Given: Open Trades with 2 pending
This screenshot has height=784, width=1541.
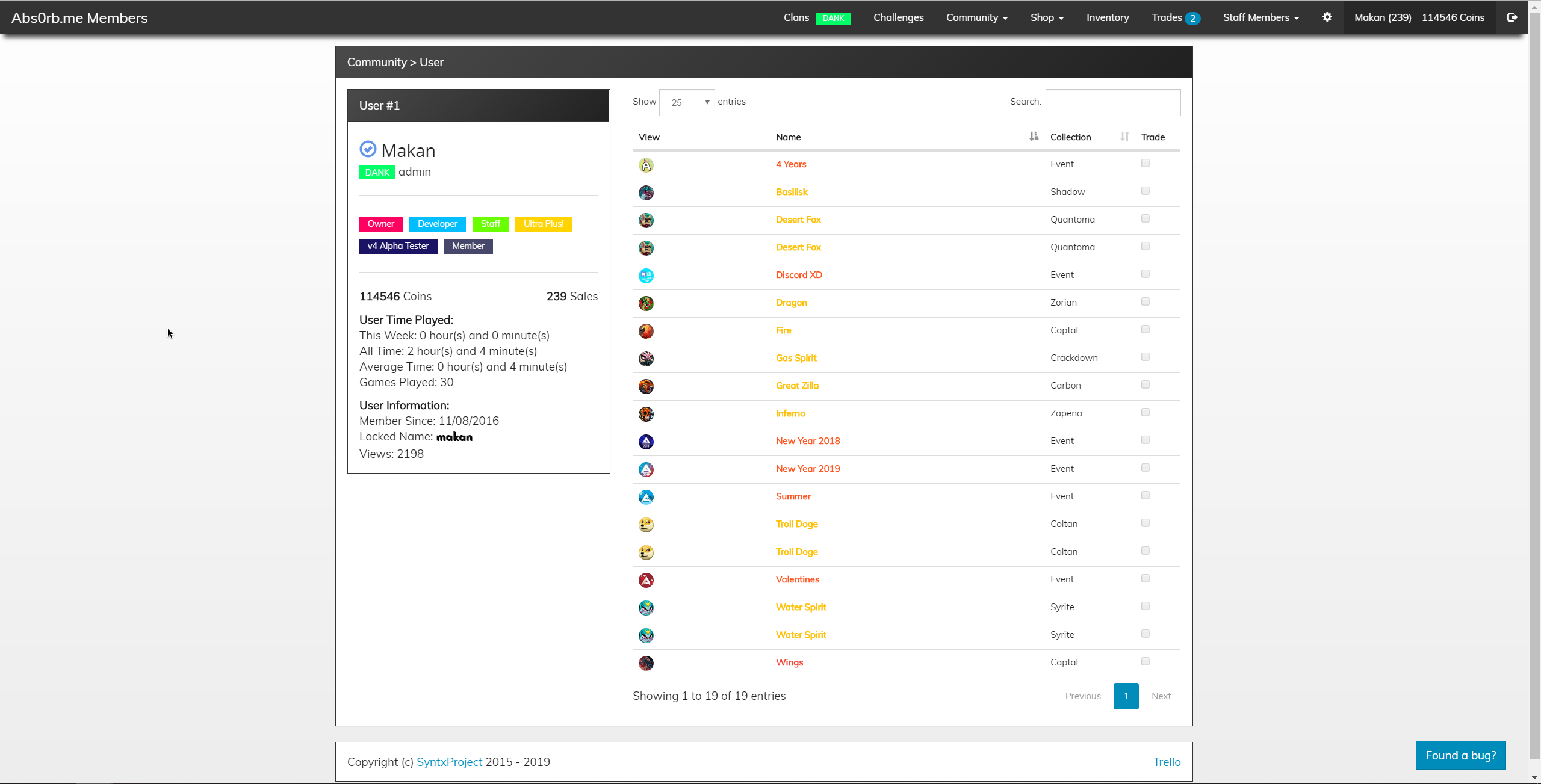Looking at the screenshot, I should click(x=1176, y=17).
